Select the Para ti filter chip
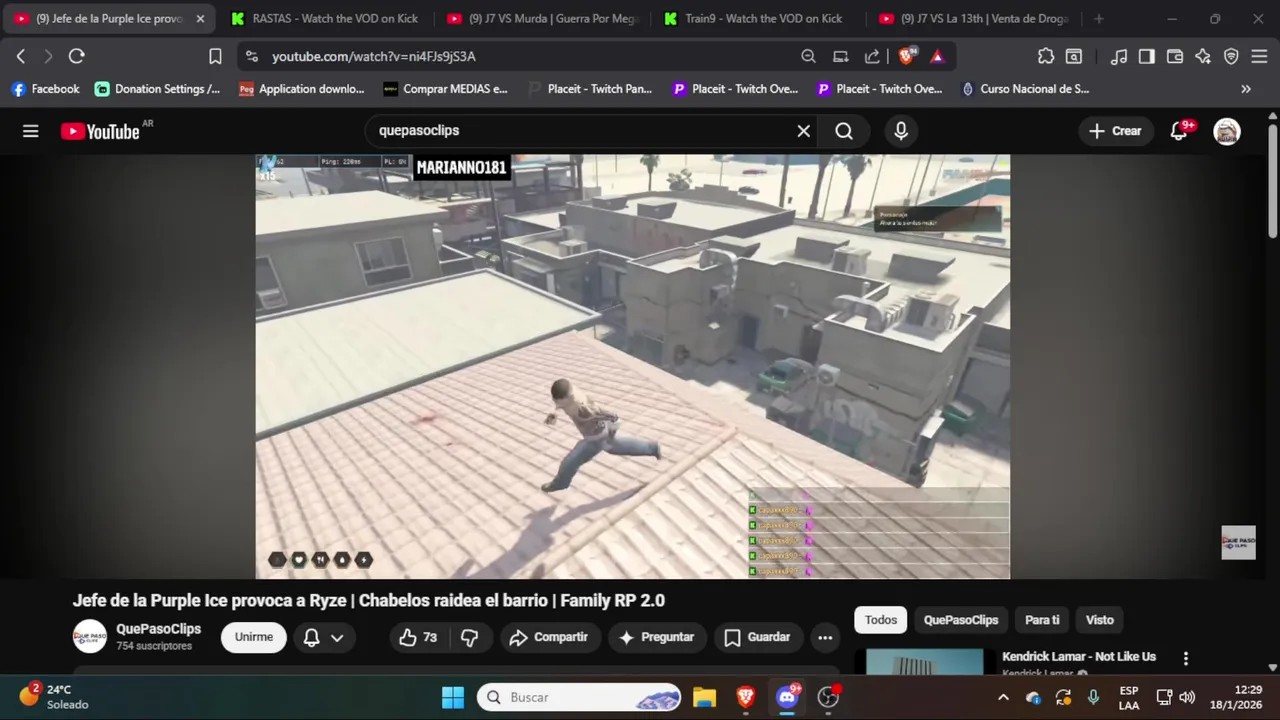Viewport: 1280px width, 720px height. (x=1042, y=620)
